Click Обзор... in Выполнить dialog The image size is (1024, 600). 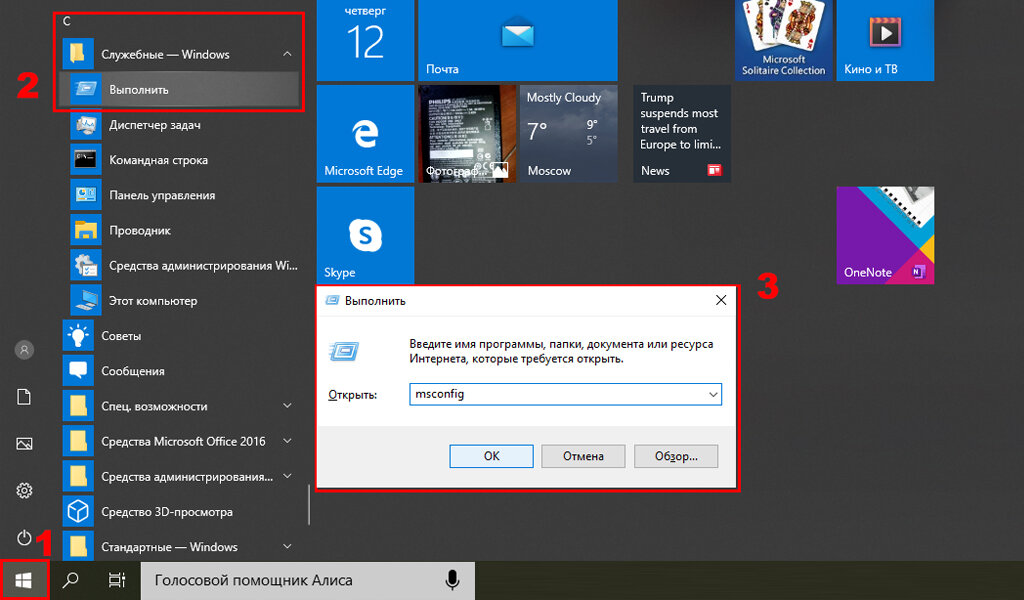(676, 456)
